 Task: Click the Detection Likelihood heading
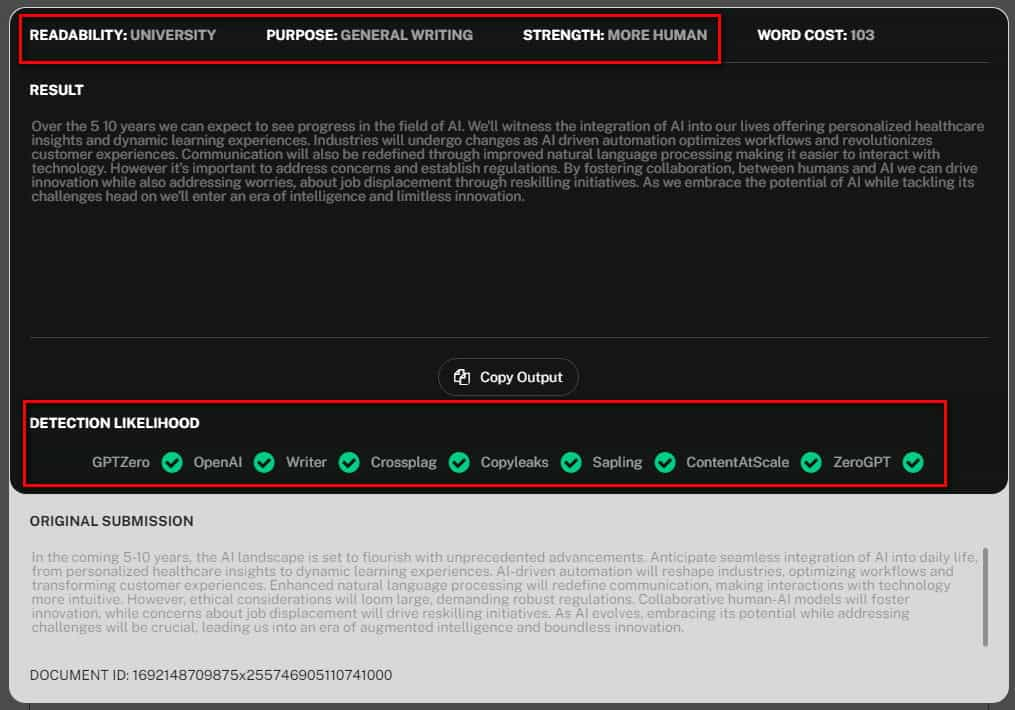pos(114,423)
